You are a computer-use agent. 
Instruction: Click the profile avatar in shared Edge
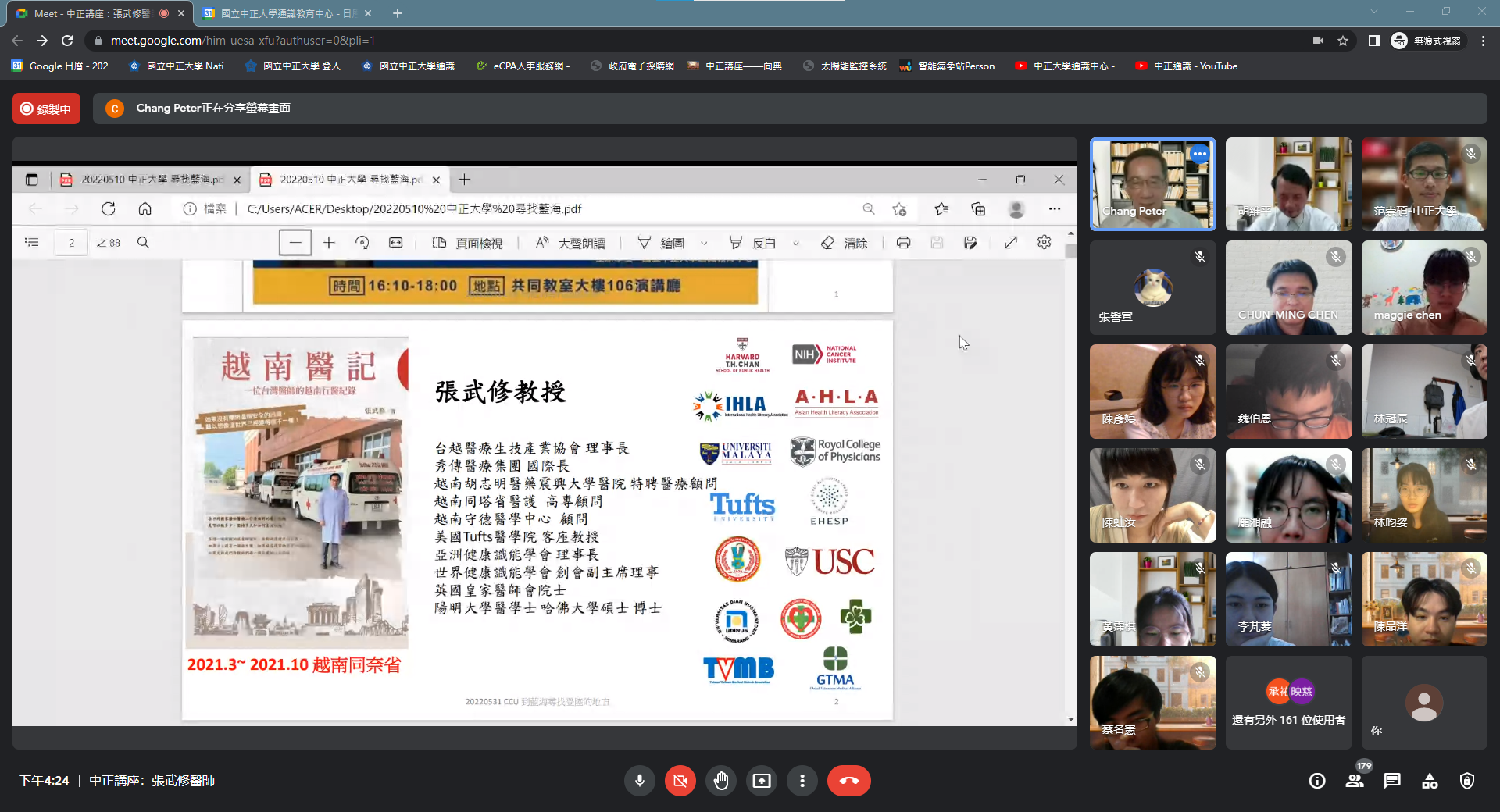(x=1016, y=209)
